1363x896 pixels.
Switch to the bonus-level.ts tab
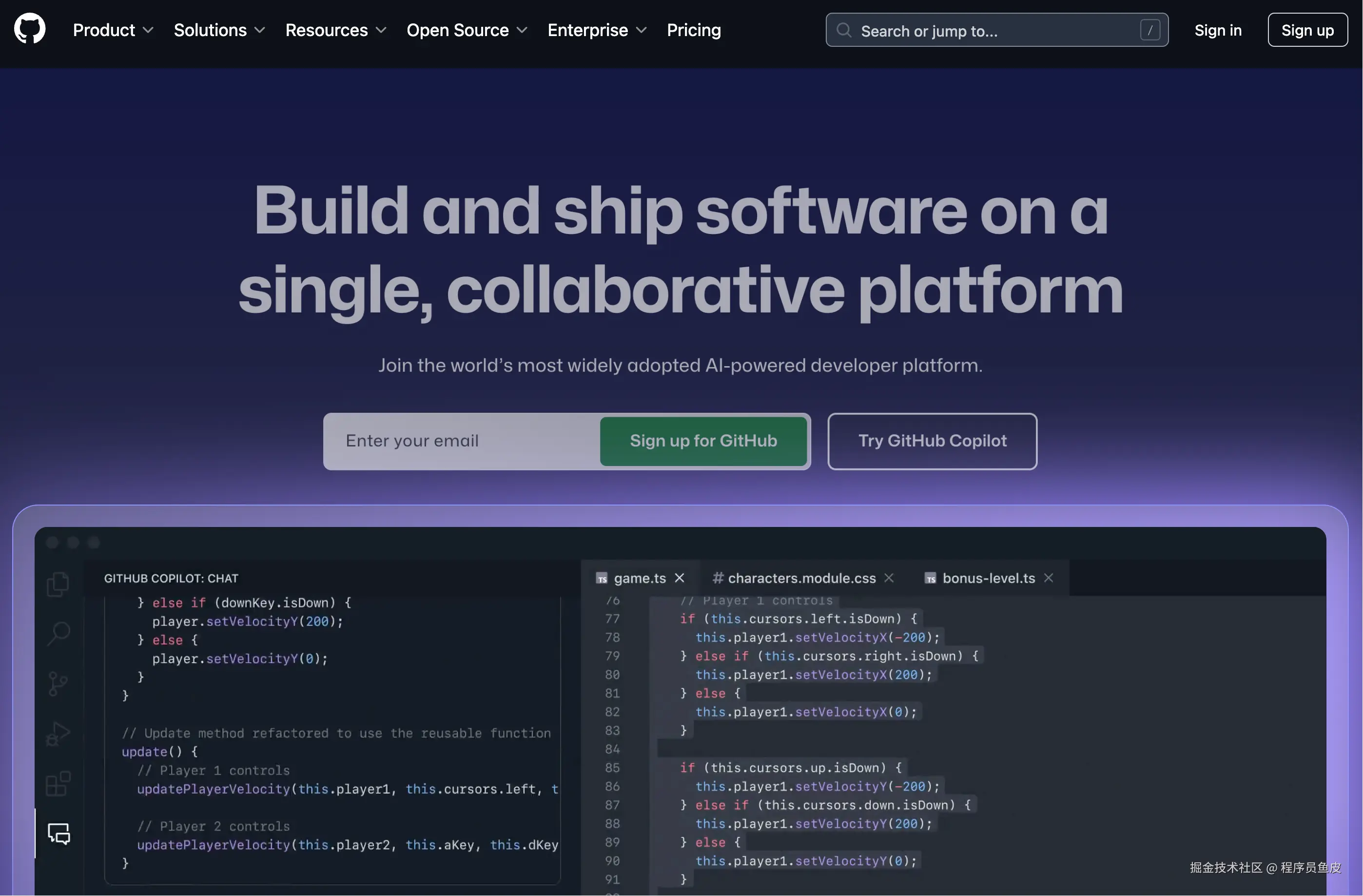point(988,578)
